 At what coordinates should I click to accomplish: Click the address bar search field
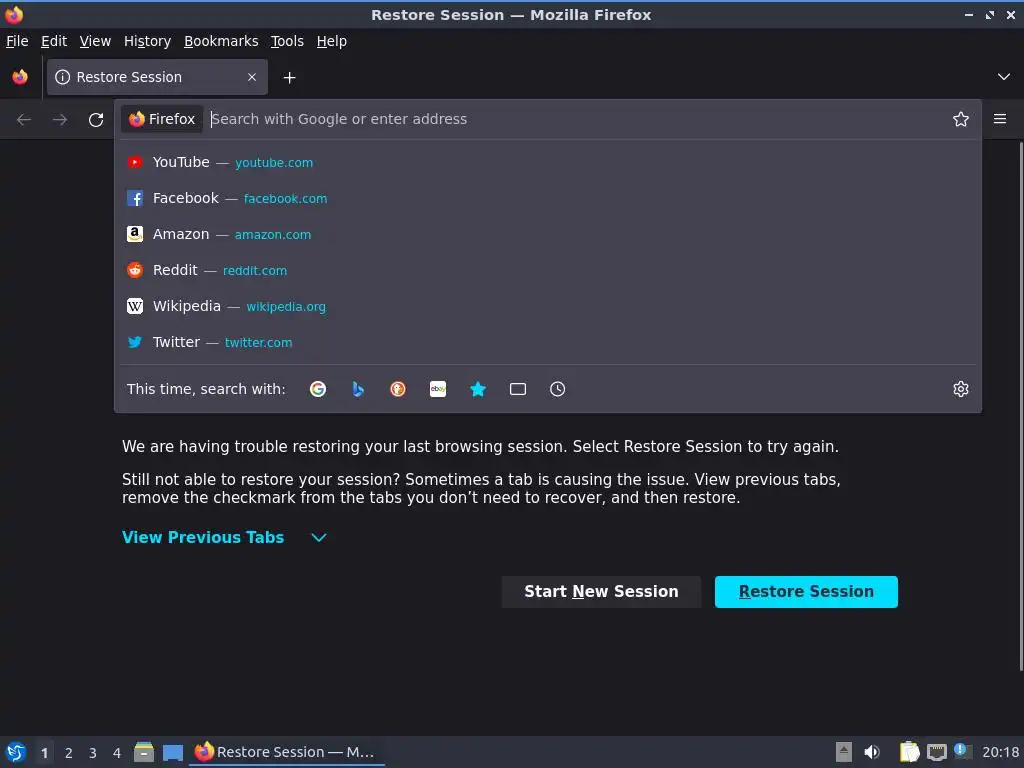click(x=577, y=119)
